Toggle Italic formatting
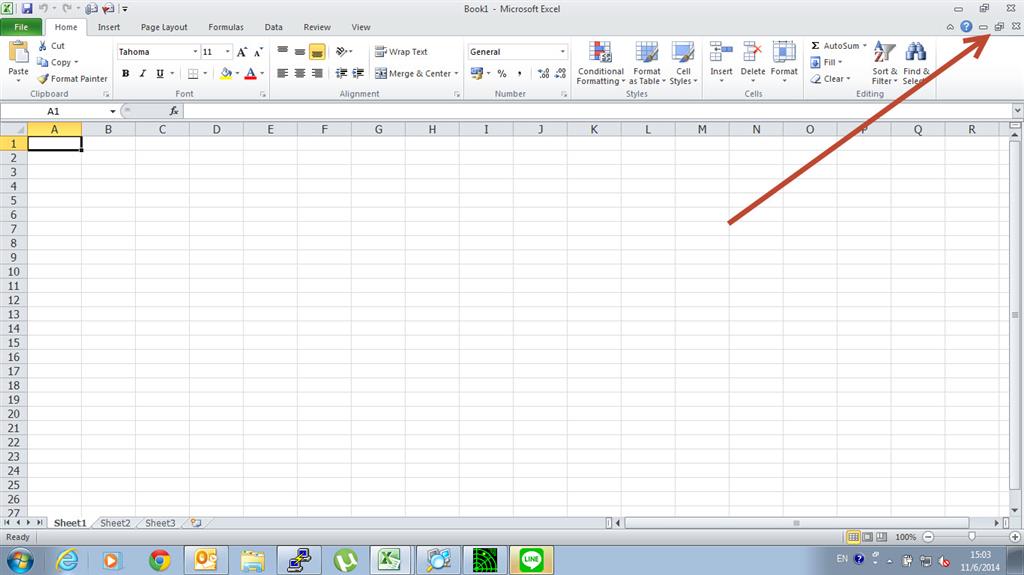The width and height of the screenshot is (1024, 575). [x=142, y=73]
